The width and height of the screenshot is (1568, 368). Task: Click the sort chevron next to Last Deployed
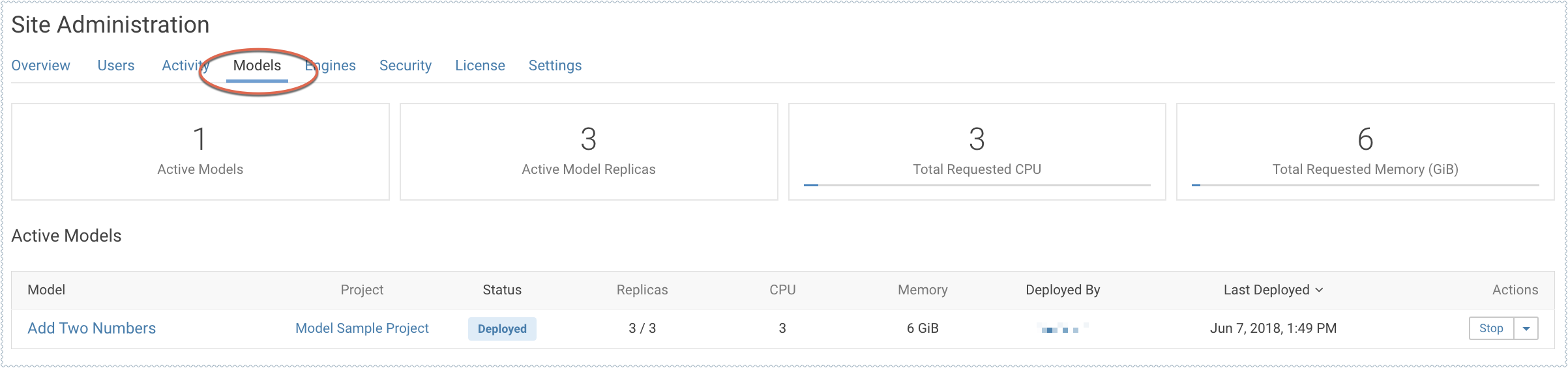coord(1320,290)
